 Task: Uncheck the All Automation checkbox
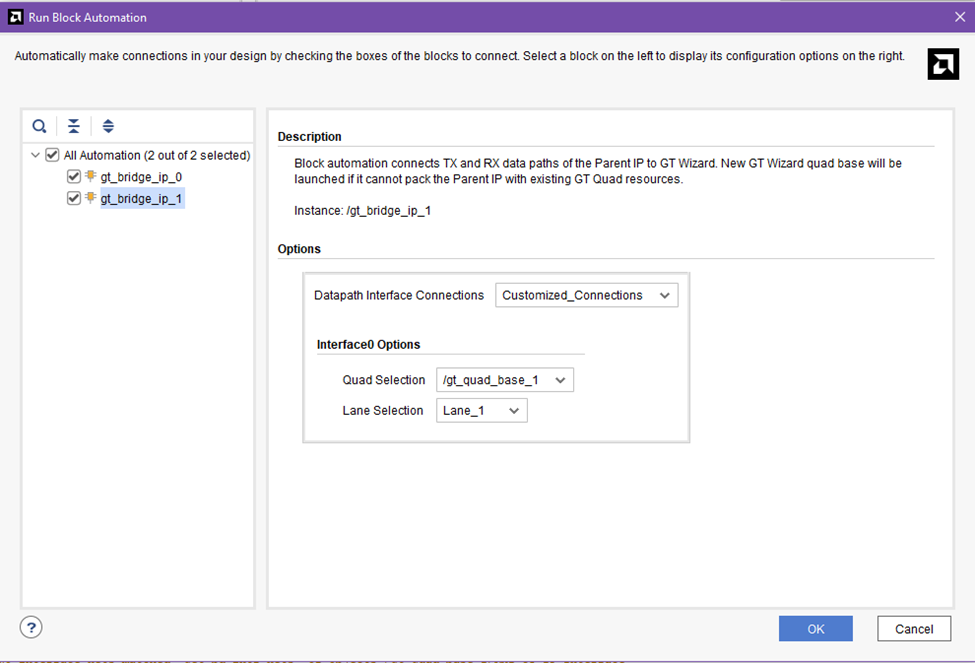tap(53, 155)
